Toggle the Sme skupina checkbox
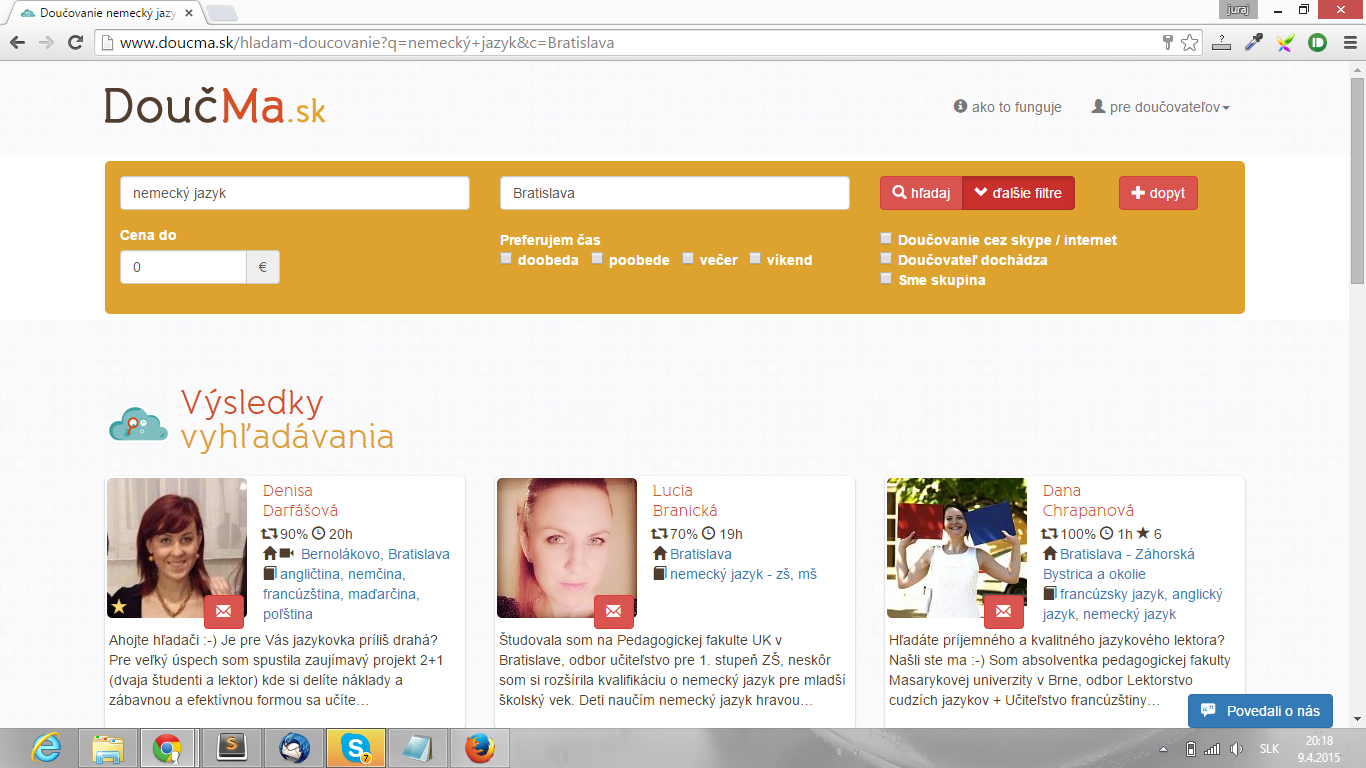 [x=886, y=279]
